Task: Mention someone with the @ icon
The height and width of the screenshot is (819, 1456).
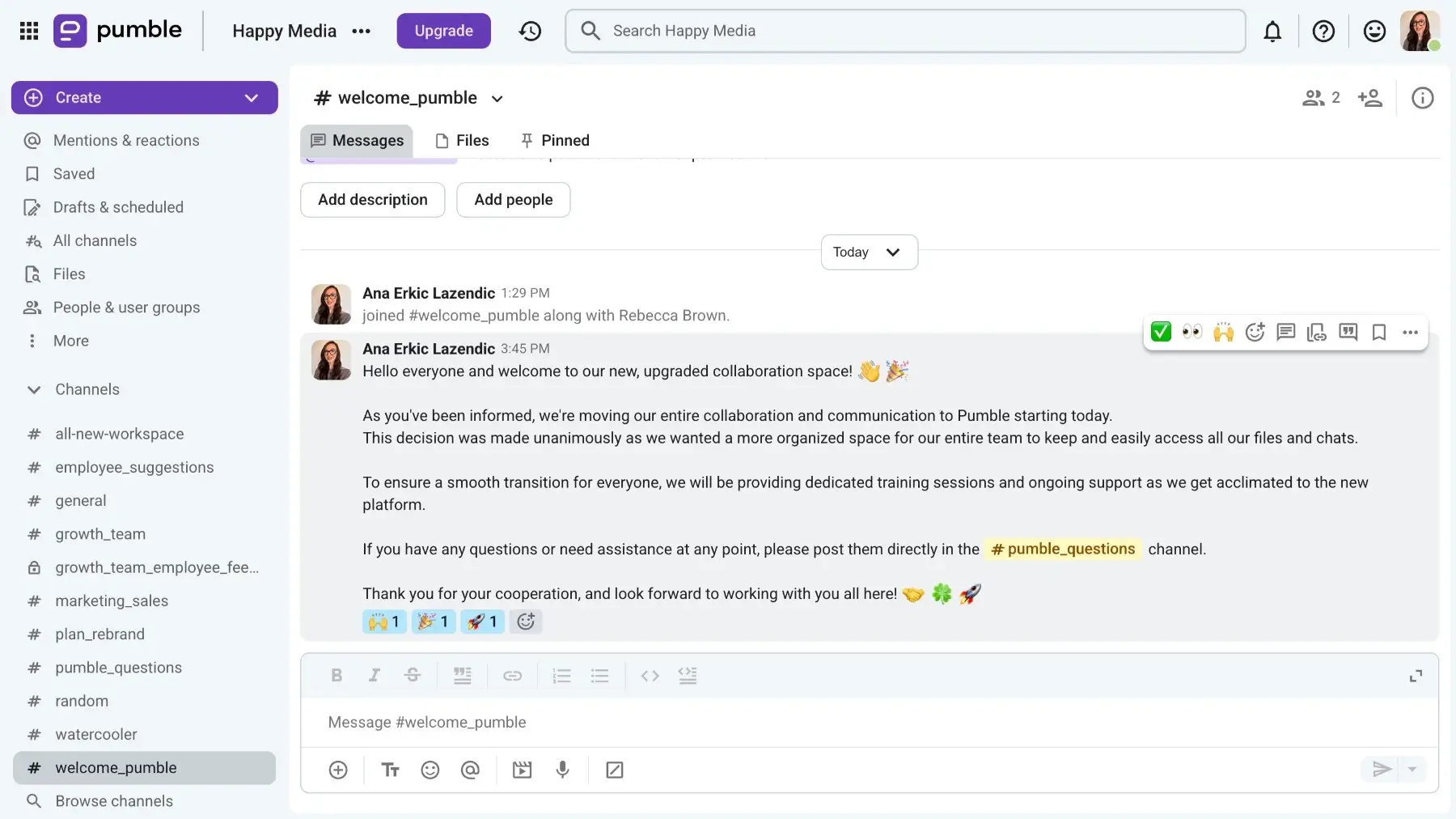Action: pos(470,770)
